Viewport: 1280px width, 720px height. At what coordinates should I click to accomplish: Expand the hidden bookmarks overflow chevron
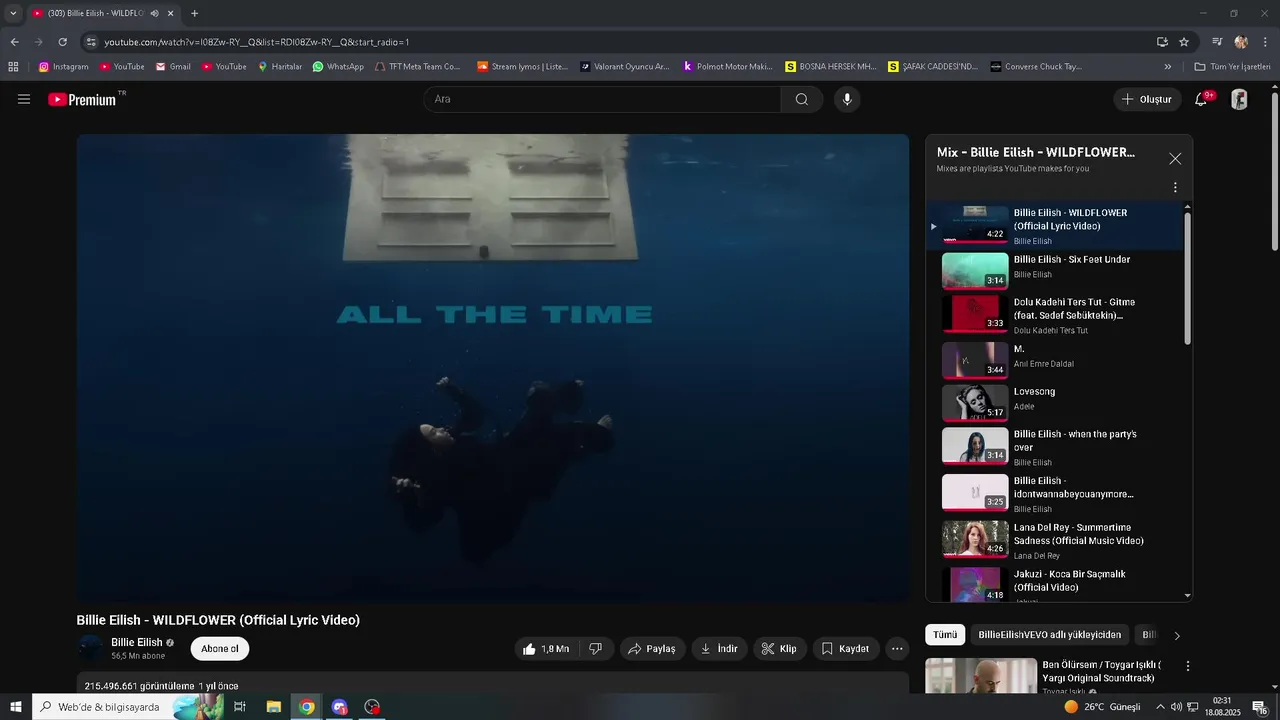point(1168,67)
